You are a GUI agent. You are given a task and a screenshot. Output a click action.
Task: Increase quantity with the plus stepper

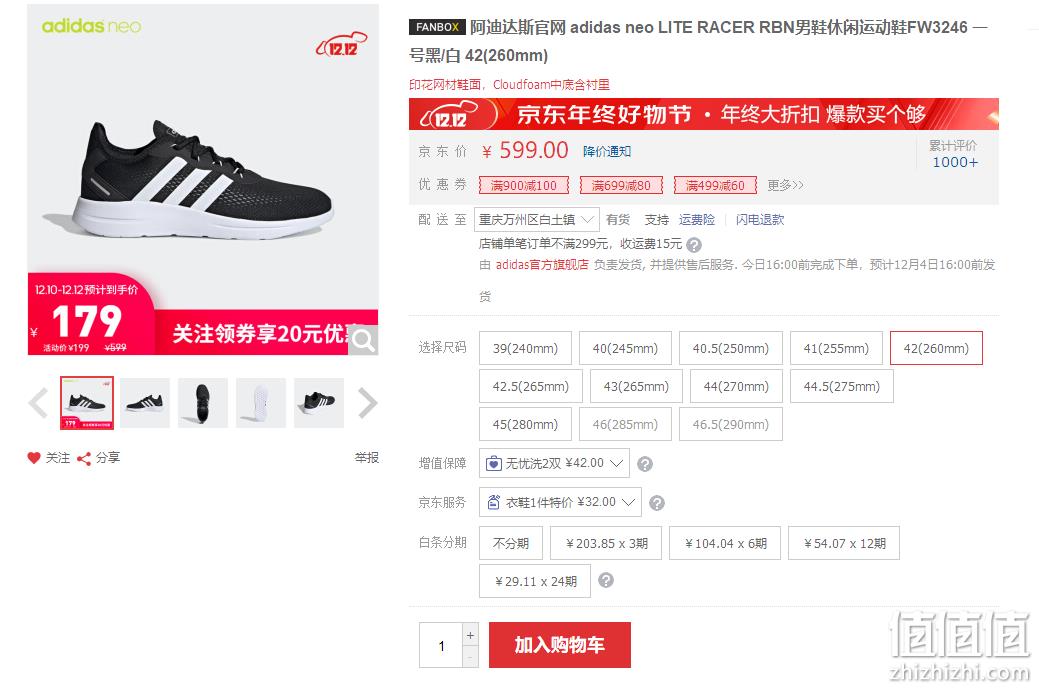pyautogui.click(x=470, y=635)
